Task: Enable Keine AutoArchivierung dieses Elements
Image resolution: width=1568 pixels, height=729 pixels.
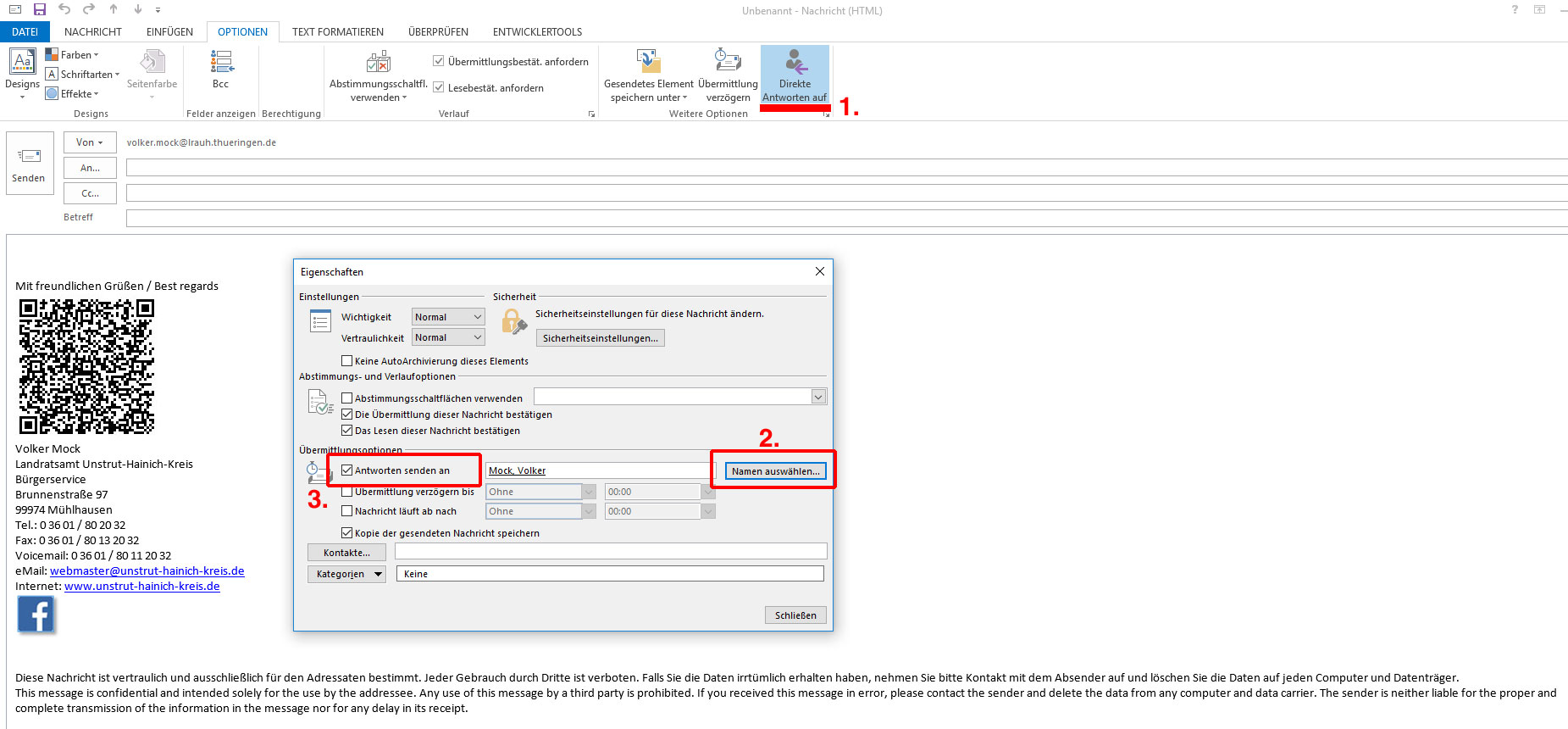Action: click(x=346, y=361)
